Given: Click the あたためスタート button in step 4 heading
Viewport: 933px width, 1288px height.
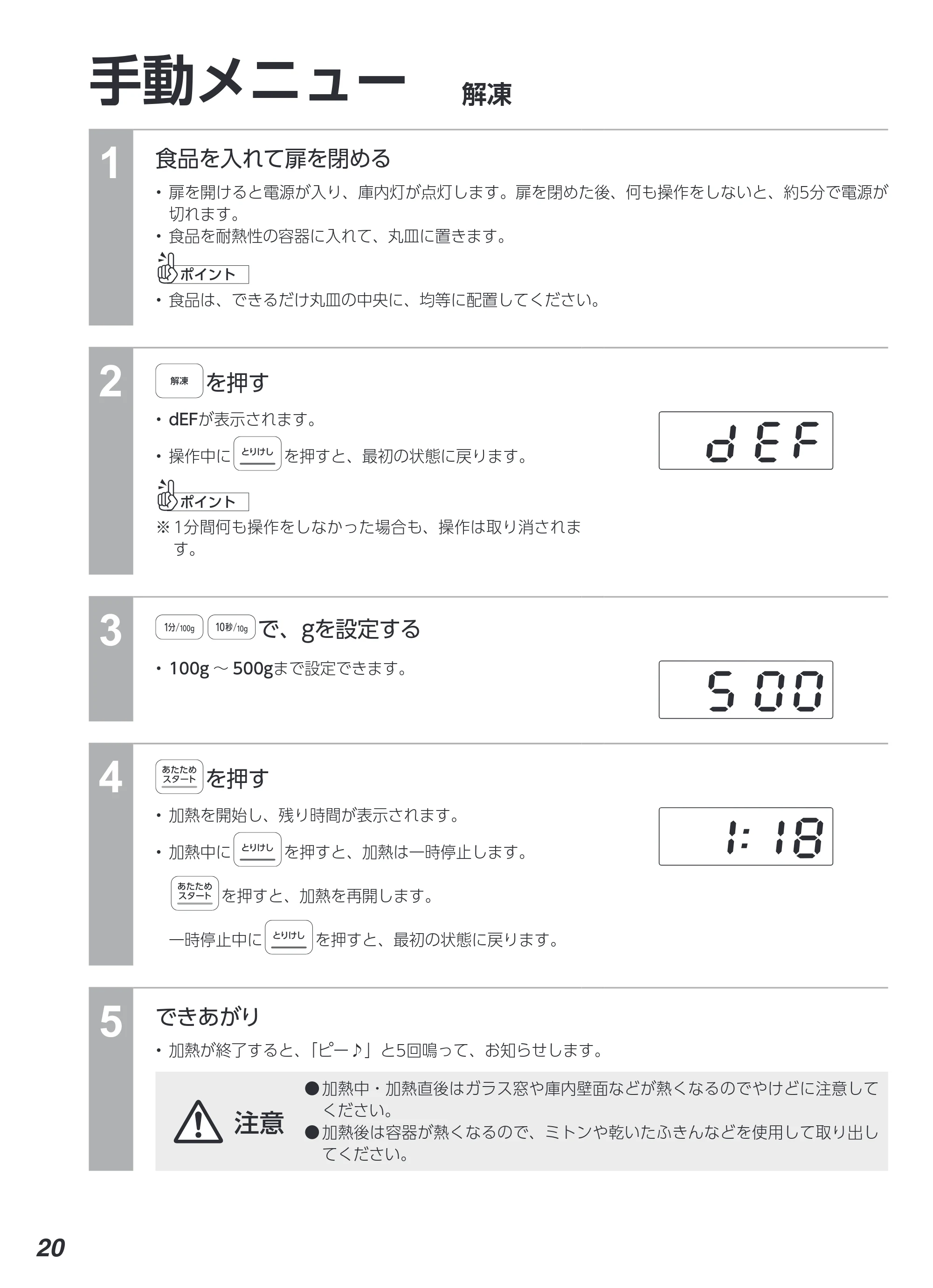Looking at the screenshot, I should pyautogui.click(x=179, y=776).
